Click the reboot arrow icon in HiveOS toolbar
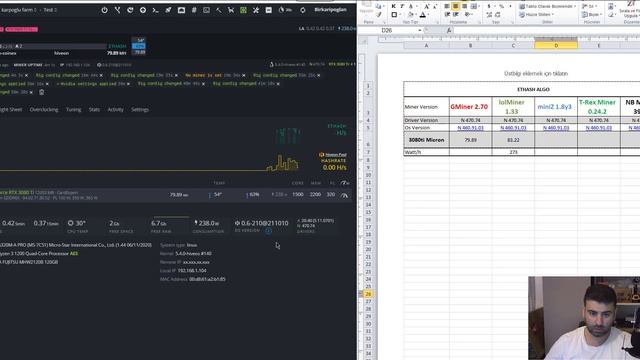 coord(130,10)
